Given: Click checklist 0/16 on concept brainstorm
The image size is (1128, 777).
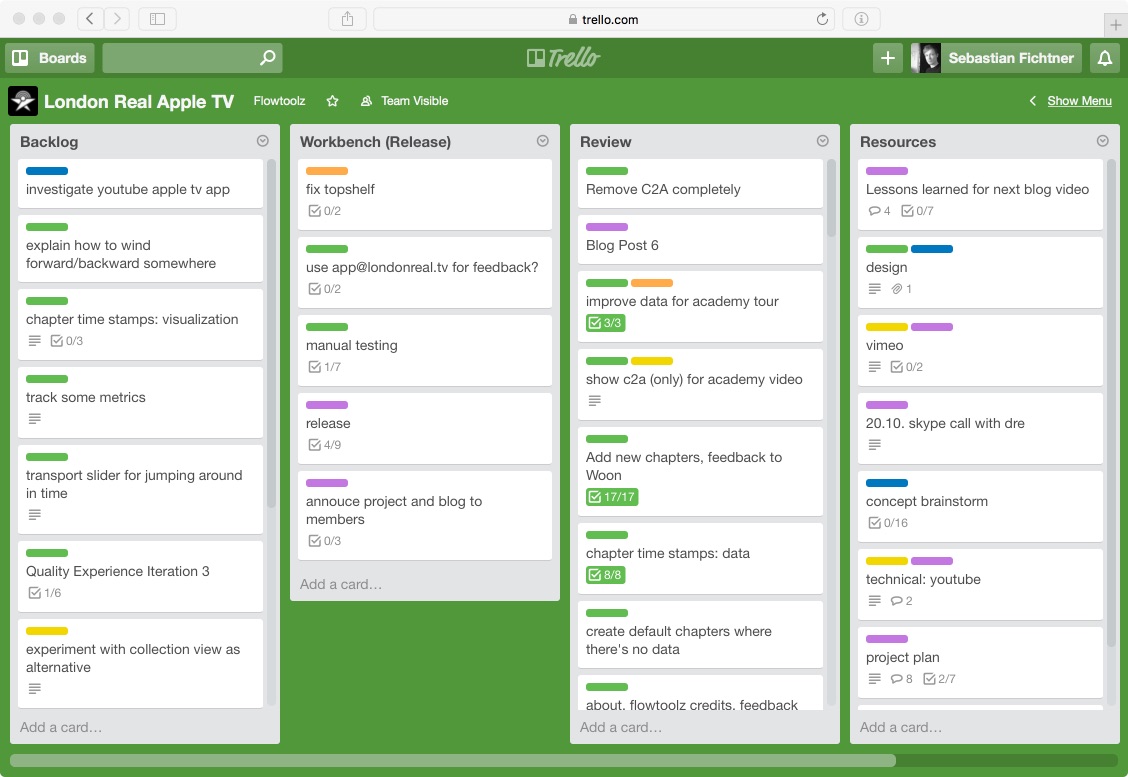Looking at the screenshot, I should tap(888, 522).
